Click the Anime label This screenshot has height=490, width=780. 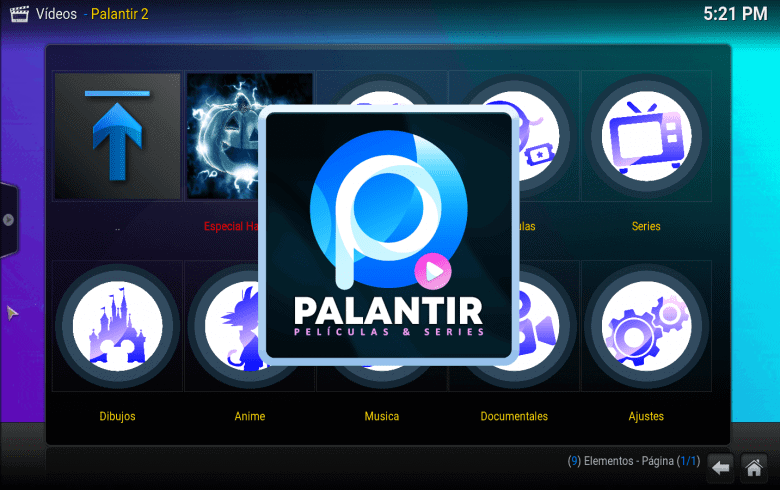[x=250, y=416]
